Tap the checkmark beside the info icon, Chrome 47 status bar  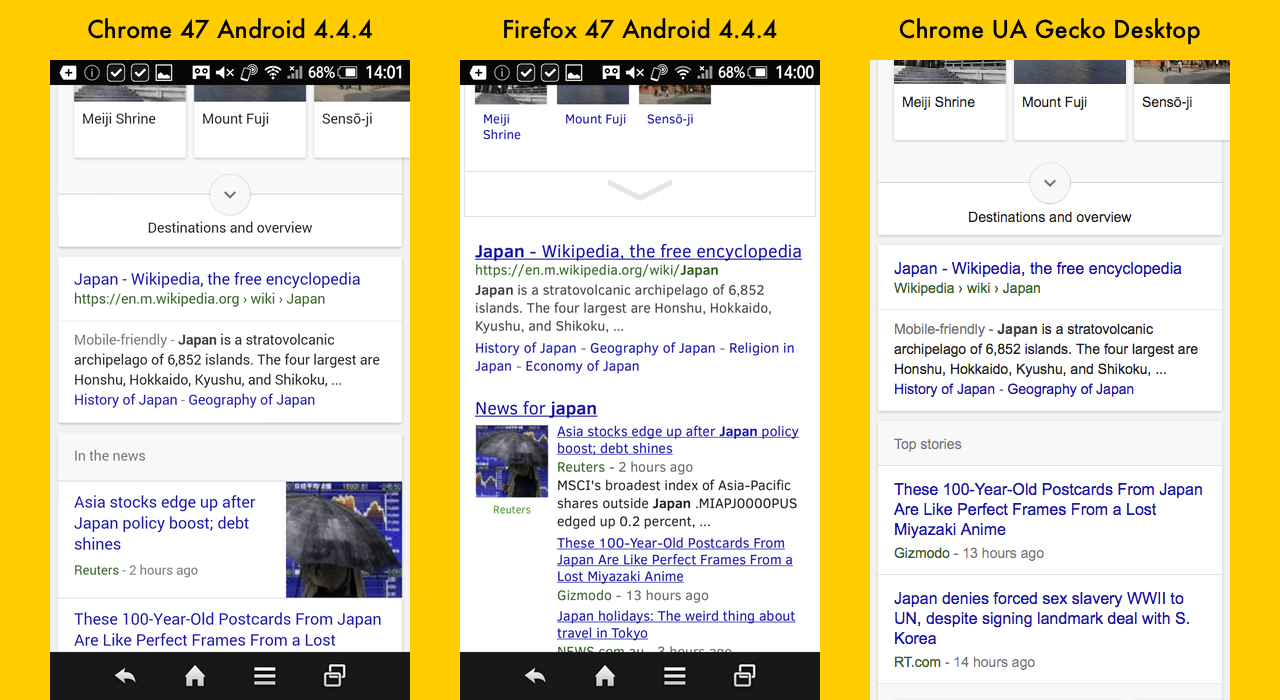tap(116, 72)
